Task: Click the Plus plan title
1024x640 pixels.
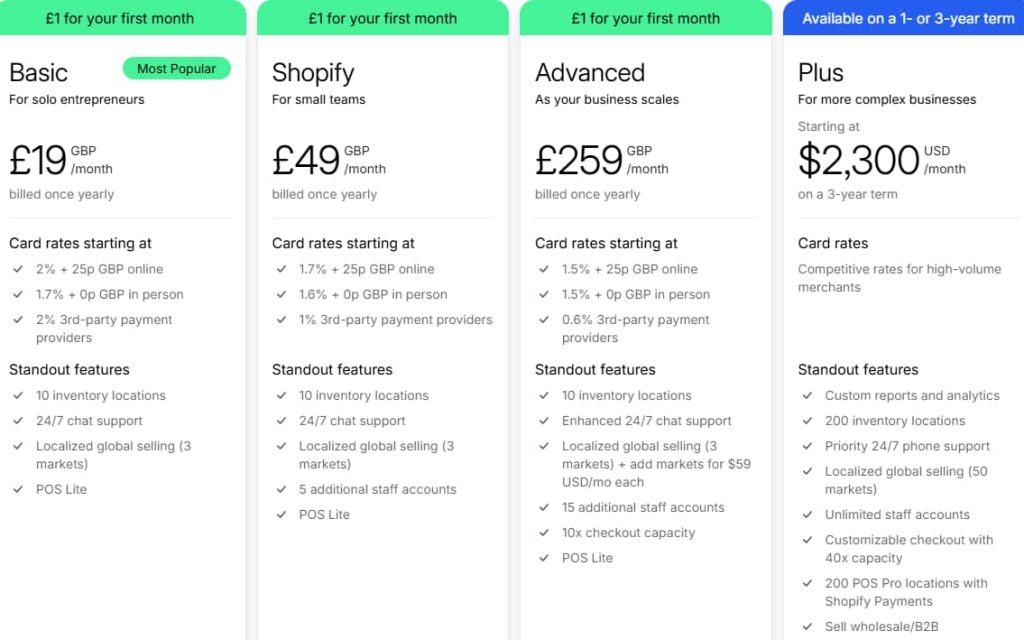Action: click(820, 72)
